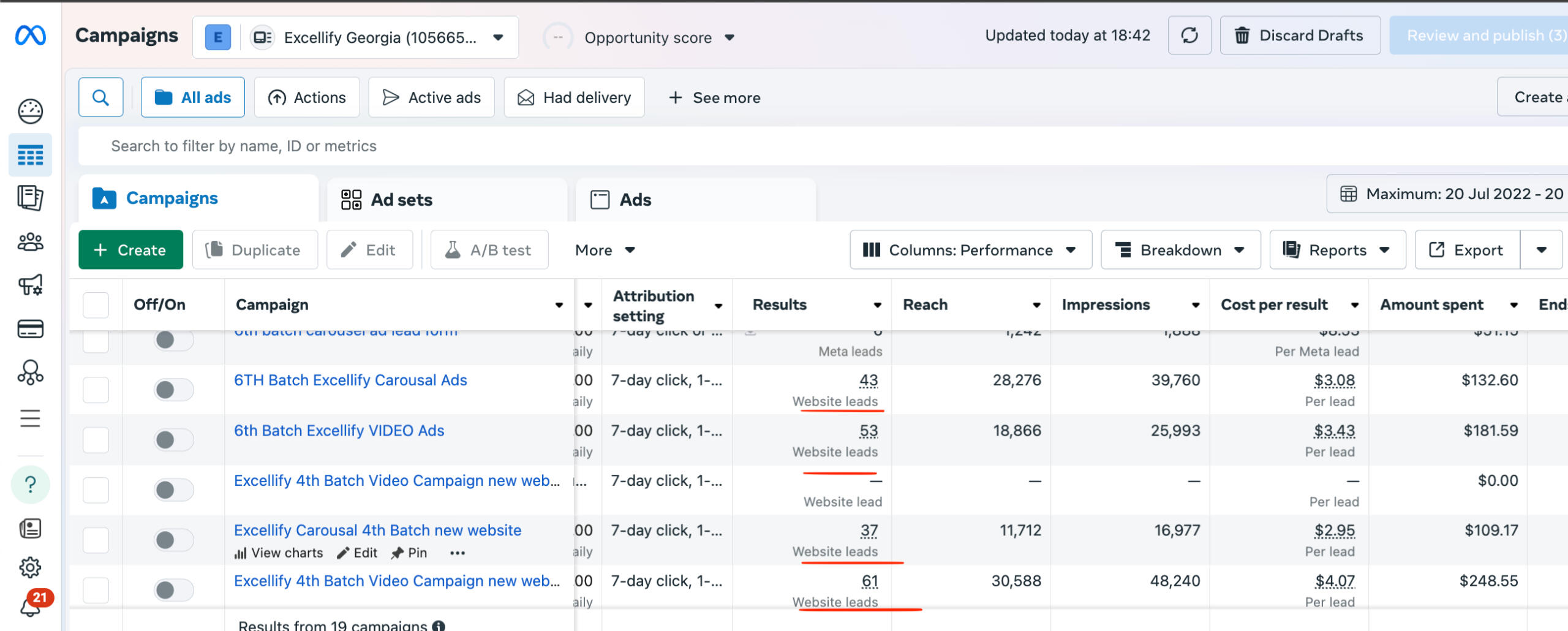
Task: Open Billing card icon in sidebar
Action: [x=30, y=329]
